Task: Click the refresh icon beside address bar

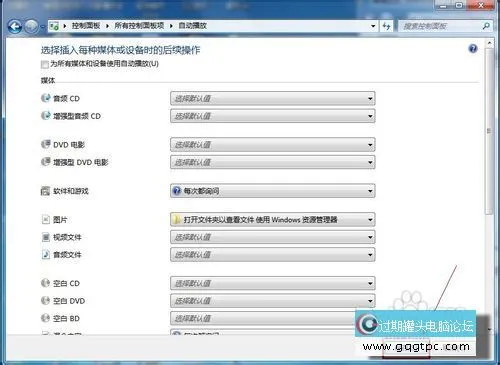Action: point(387,26)
